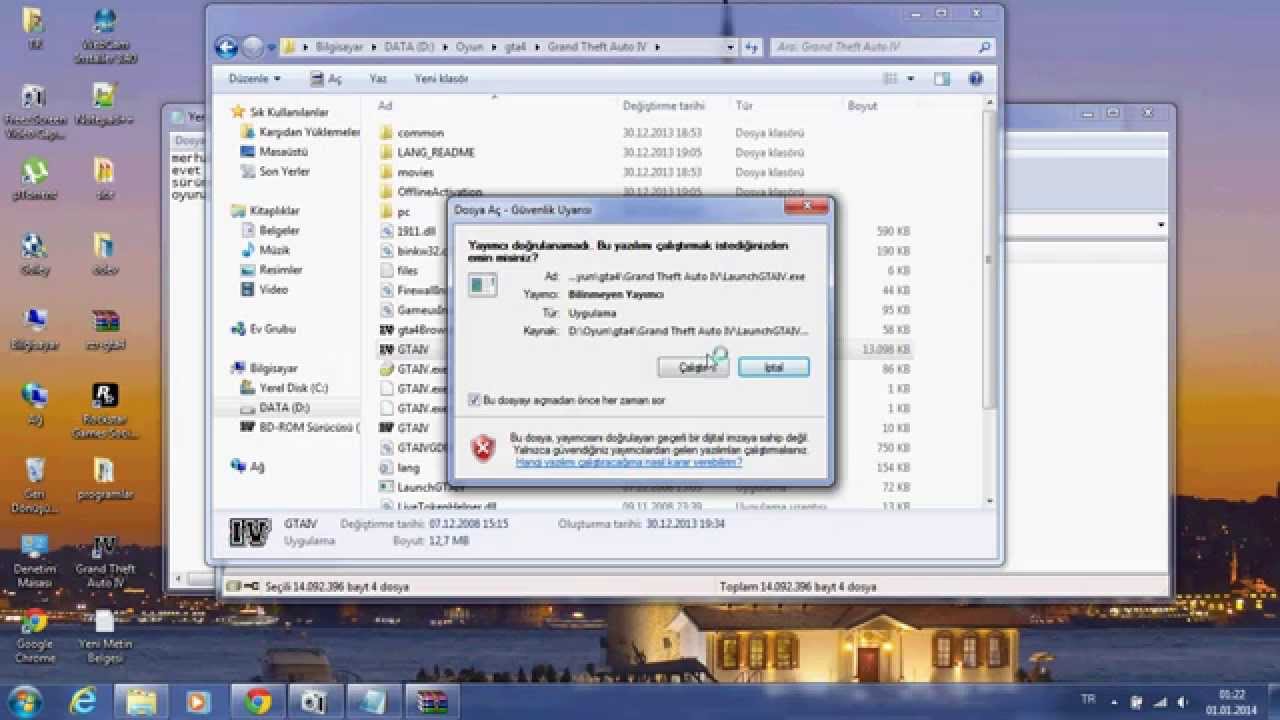Image resolution: width=1280 pixels, height=720 pixels.
Task: Click the TR language indicator
Action: 1089,699
